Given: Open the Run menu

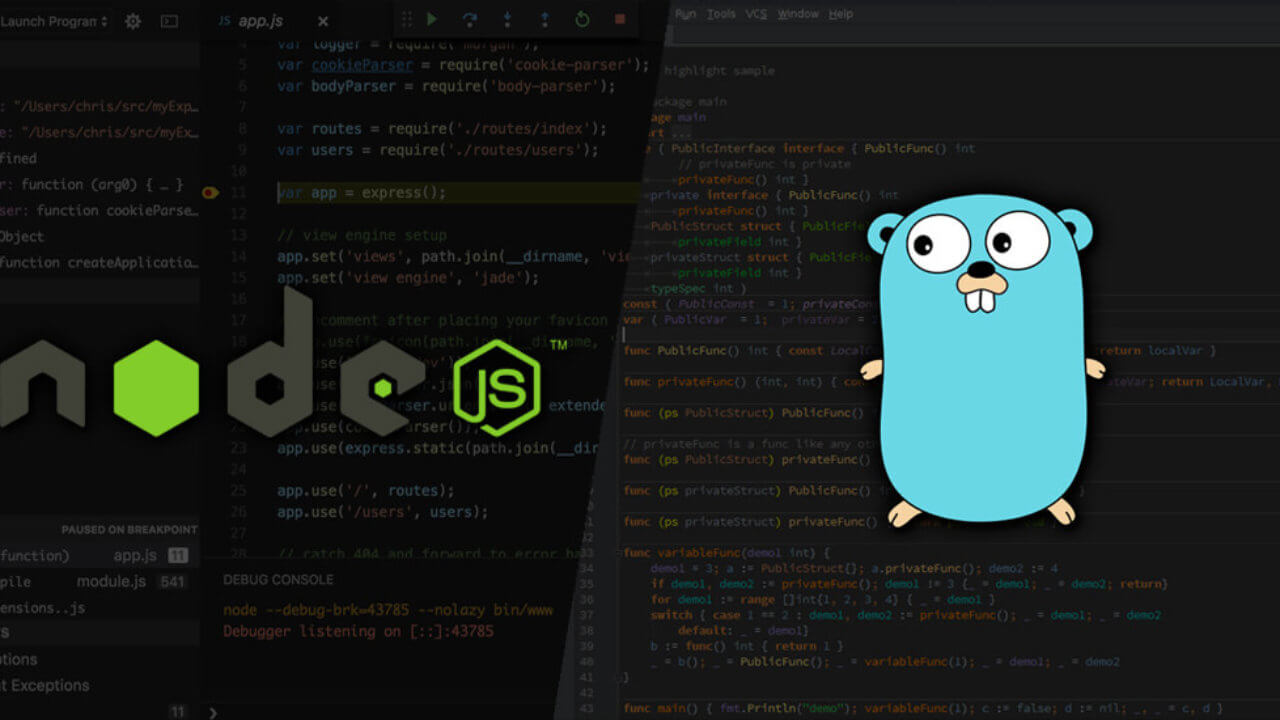Looking at the screenshot, I should click(685, 14).
